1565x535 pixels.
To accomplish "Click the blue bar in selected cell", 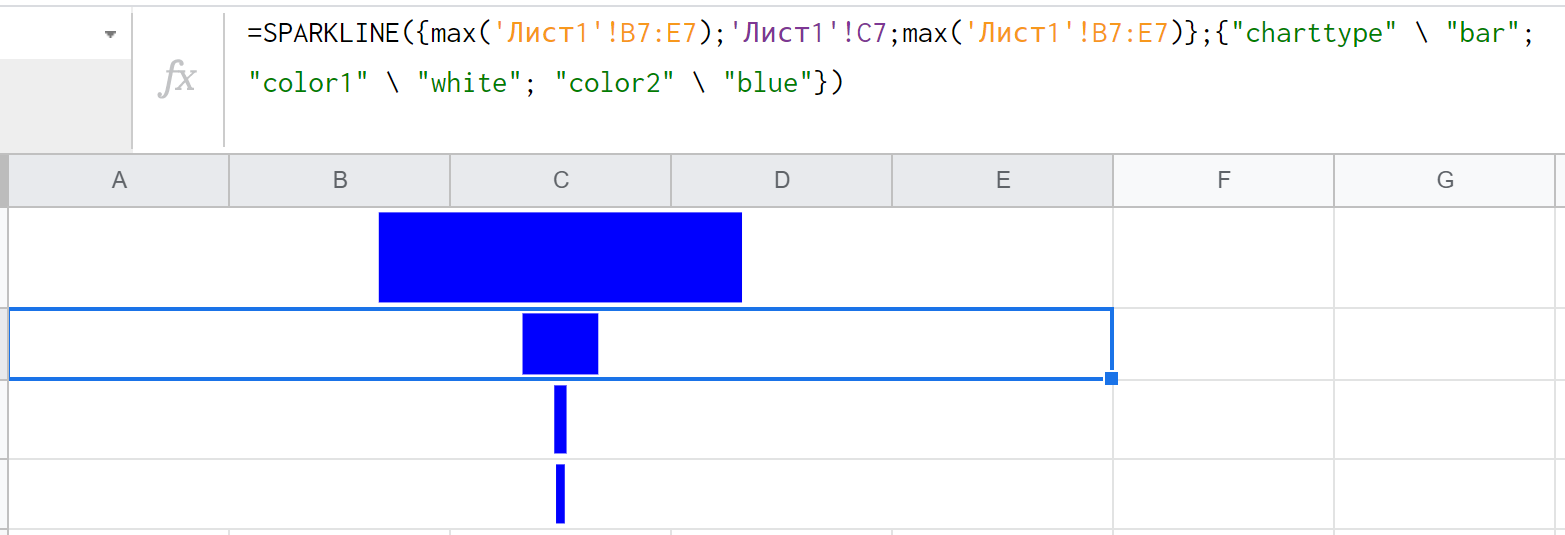I will coord(560,344).
